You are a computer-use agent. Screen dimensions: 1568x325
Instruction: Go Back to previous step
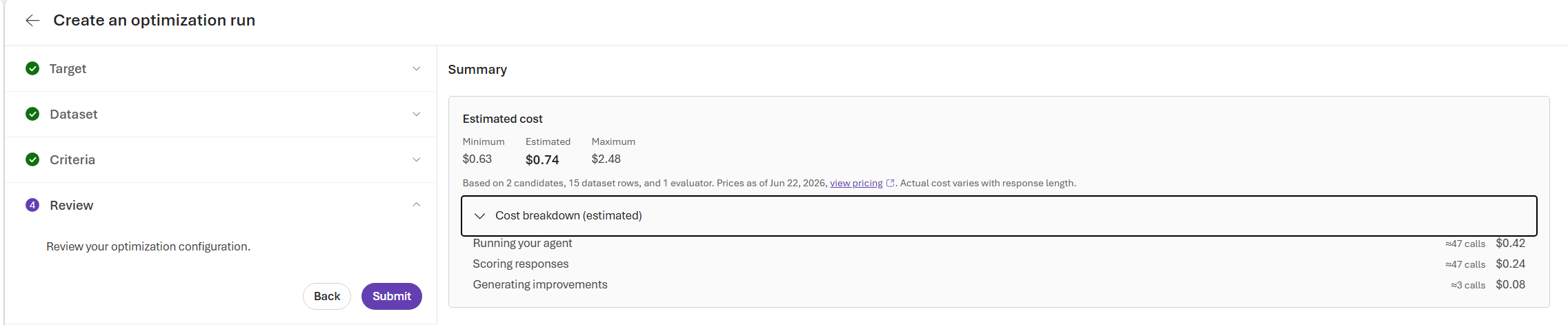327,296
